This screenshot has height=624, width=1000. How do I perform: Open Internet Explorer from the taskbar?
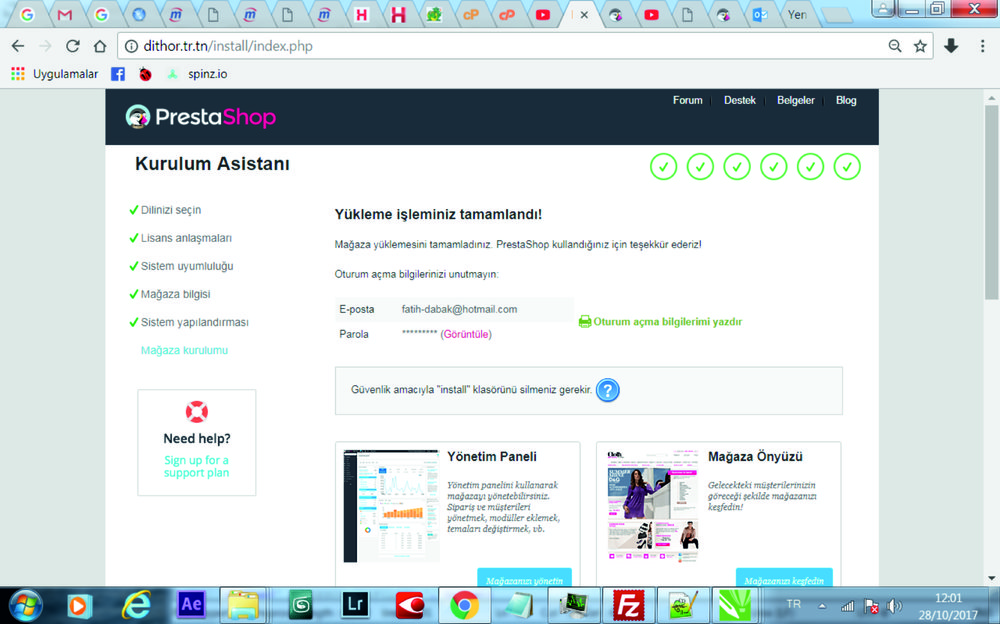click(136, 605)
